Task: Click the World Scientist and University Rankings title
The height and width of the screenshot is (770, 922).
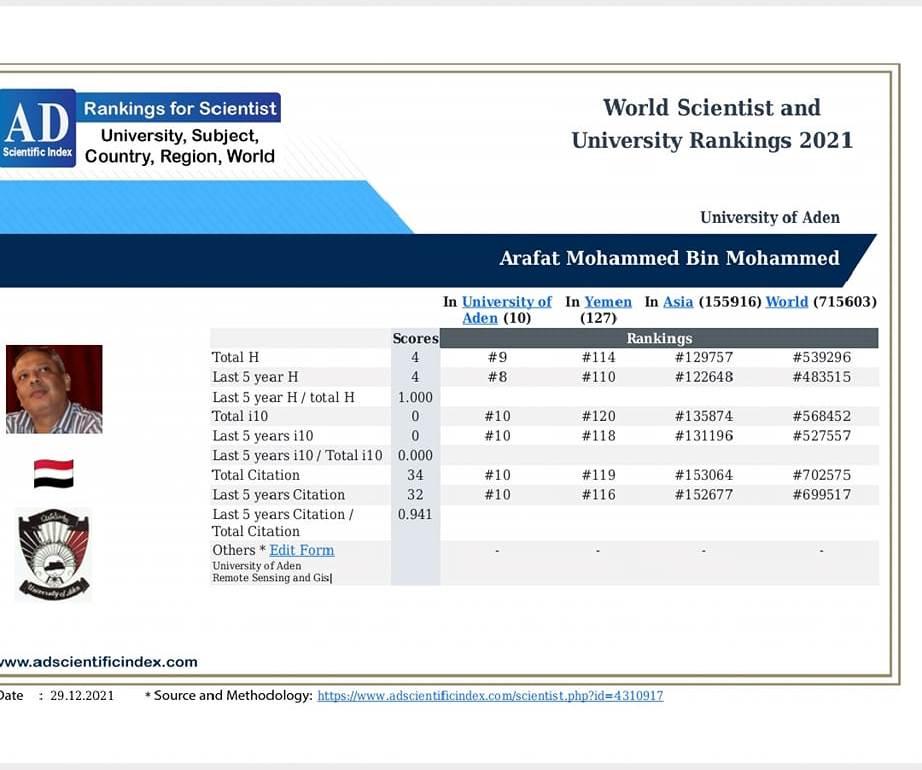Action: 711,123
